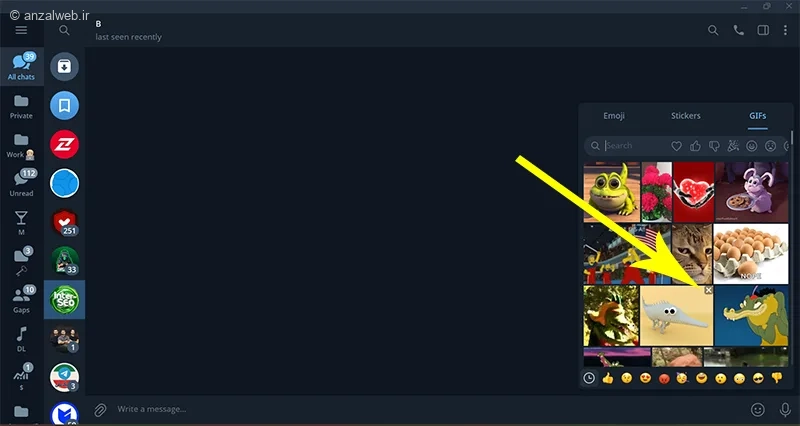Switch to the Emoji tab
This screenshot has width=800, height=426.
[x=614, y=116]
